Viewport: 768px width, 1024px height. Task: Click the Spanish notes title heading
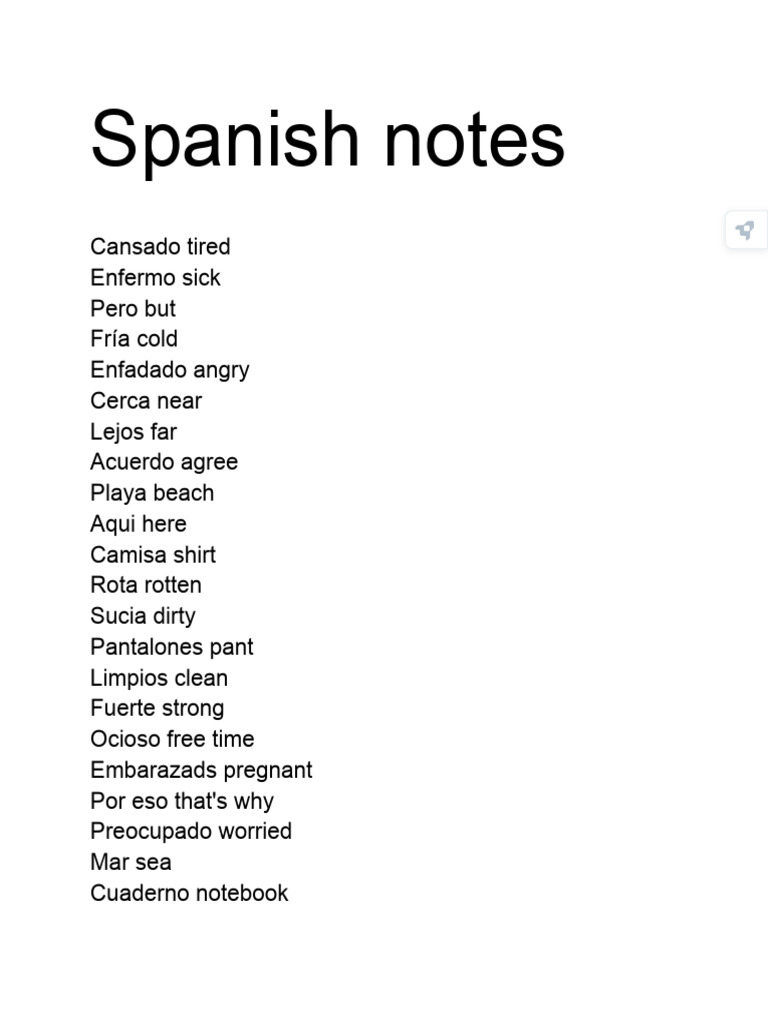pyautogui.click(x=328, y=140)
